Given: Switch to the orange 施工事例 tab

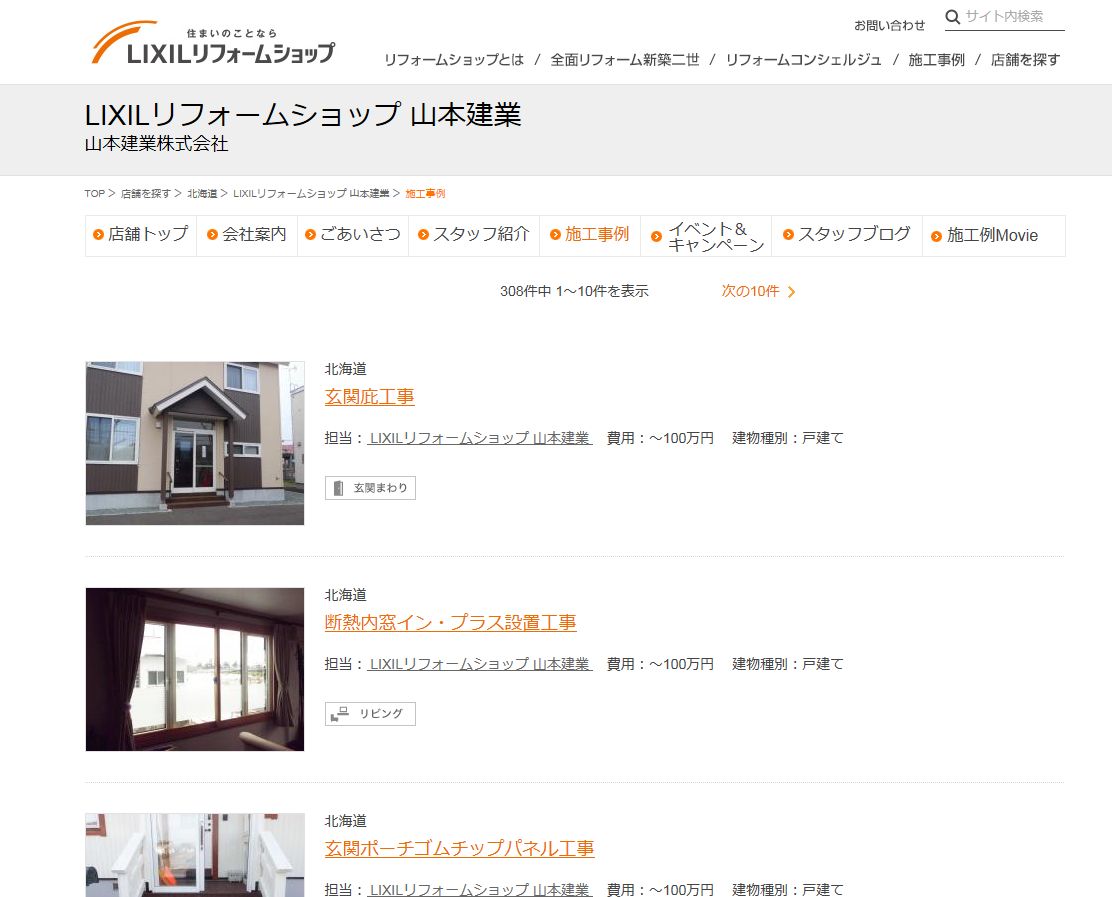Looking at the screenshot, I should (x=590, y=235).
